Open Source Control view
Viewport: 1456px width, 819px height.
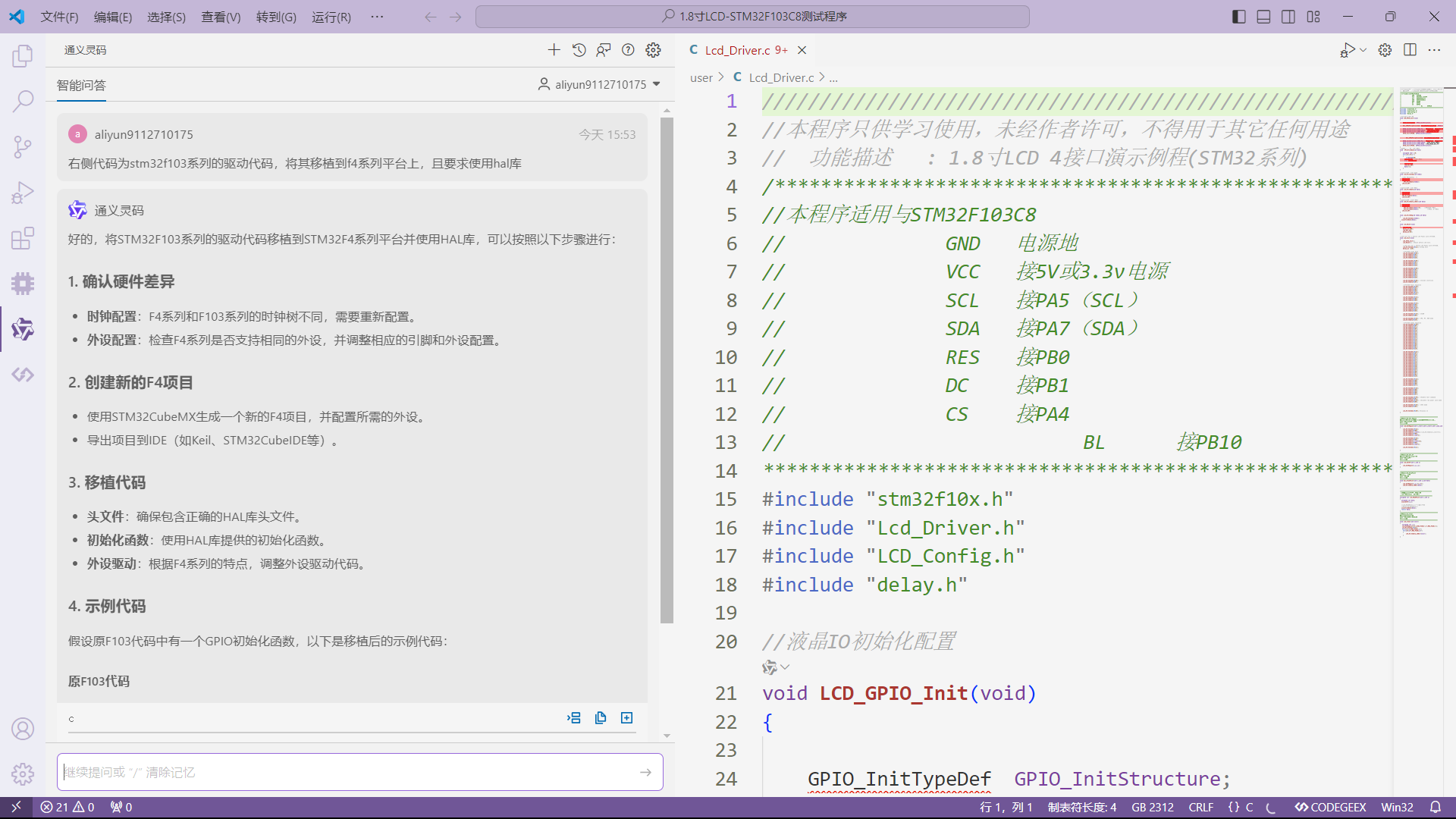(x=23, y=146)
